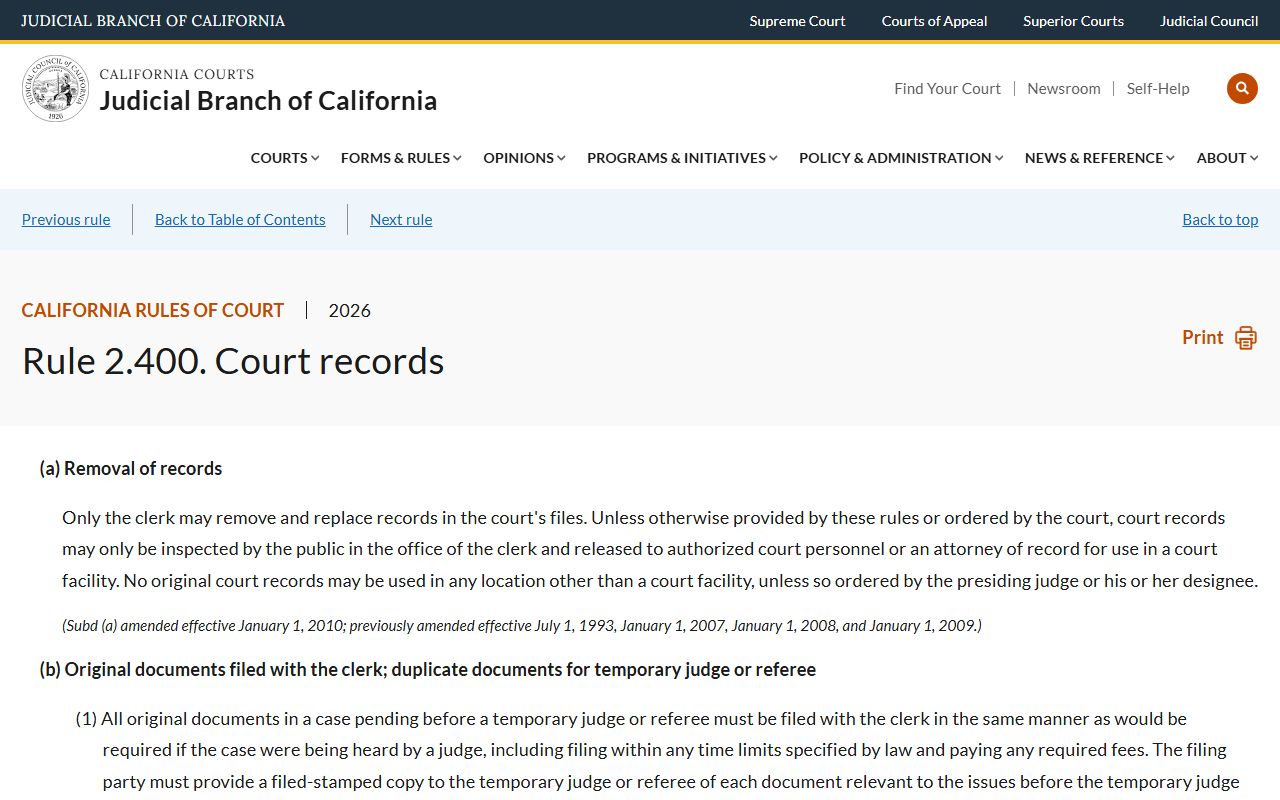Go to the Next rule

click(x=401, y=220)
